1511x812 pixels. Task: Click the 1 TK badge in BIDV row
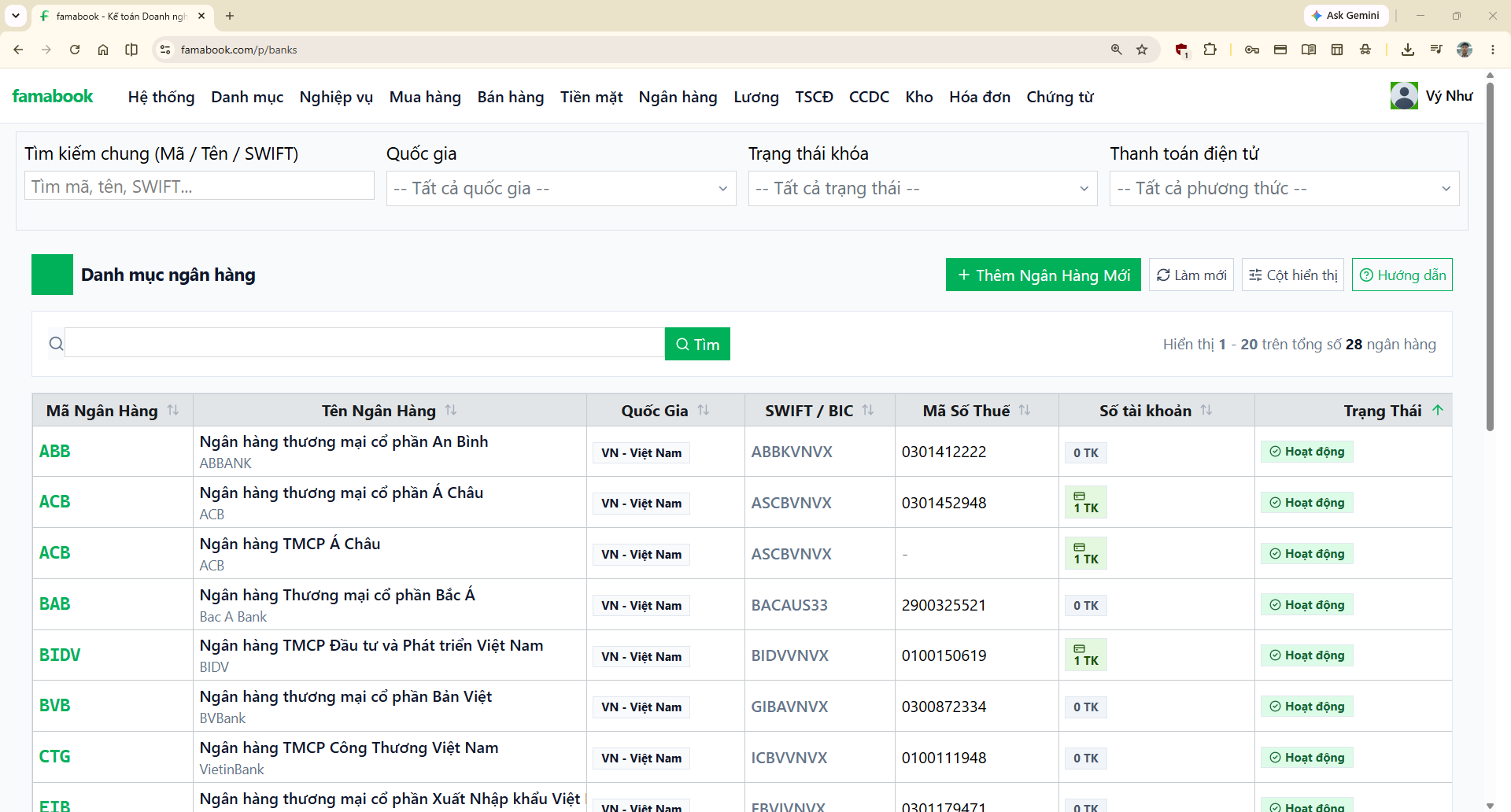(x=1086, y=655)
